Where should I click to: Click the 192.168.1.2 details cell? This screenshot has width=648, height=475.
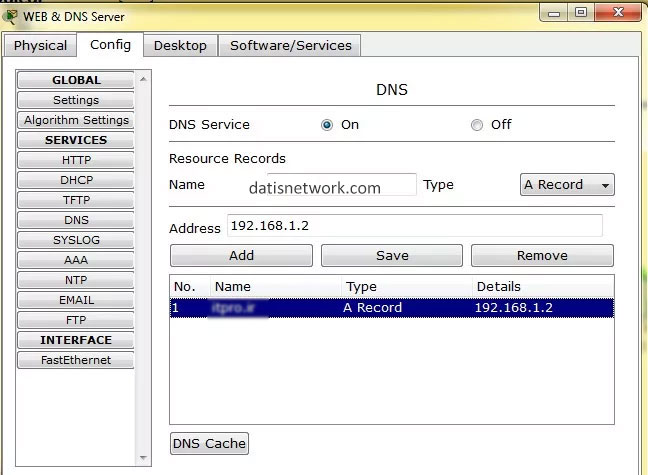click(514, 308)
